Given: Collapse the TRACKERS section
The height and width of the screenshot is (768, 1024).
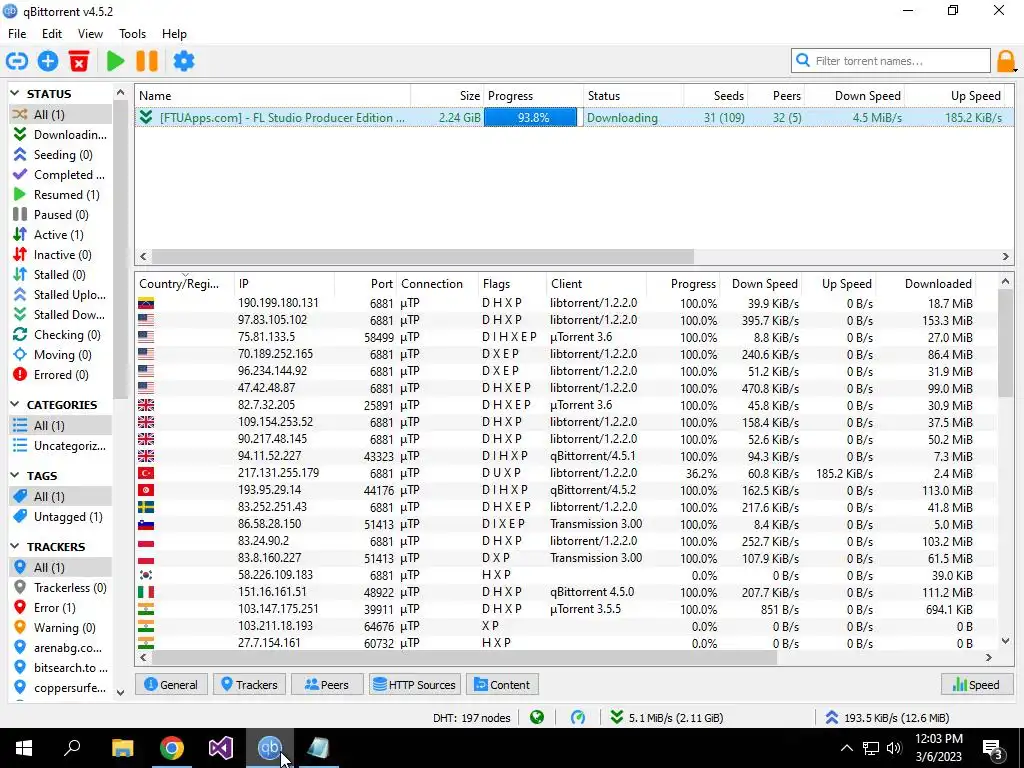Looking at the screenshot, I should pyautogui.click(x=15, y=547).
